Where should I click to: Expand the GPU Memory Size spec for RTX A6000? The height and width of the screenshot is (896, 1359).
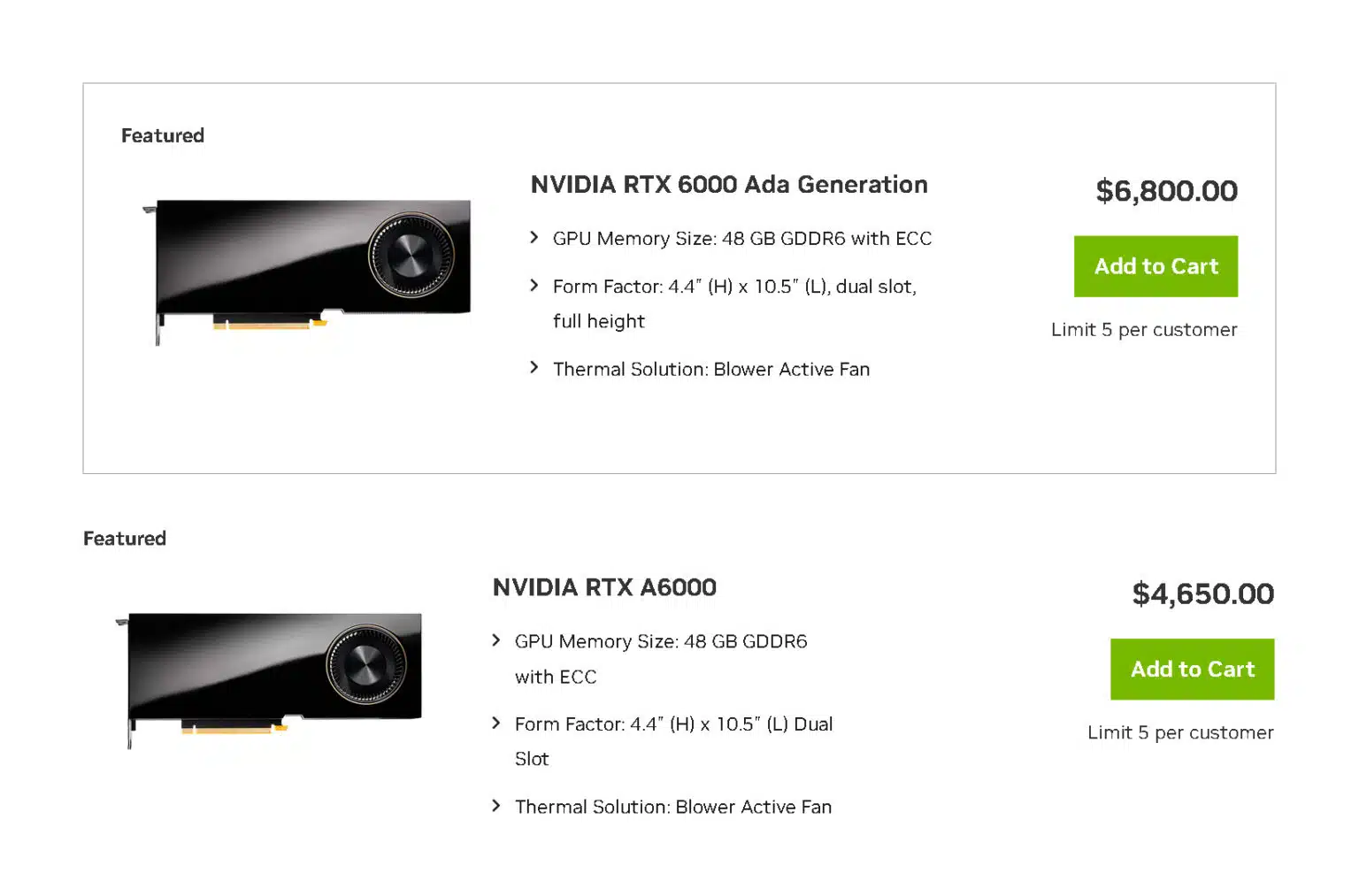(x=495, y=640)
